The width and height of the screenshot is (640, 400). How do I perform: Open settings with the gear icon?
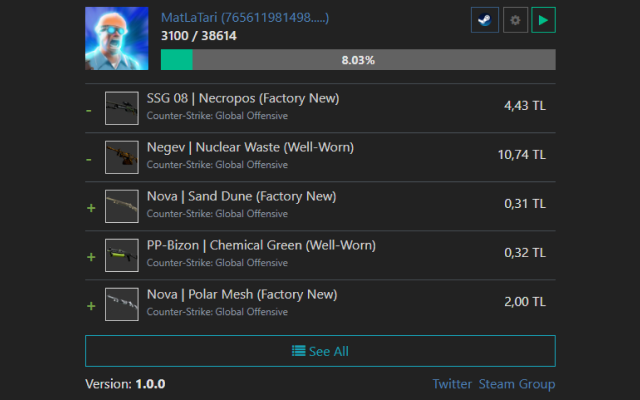515,20
